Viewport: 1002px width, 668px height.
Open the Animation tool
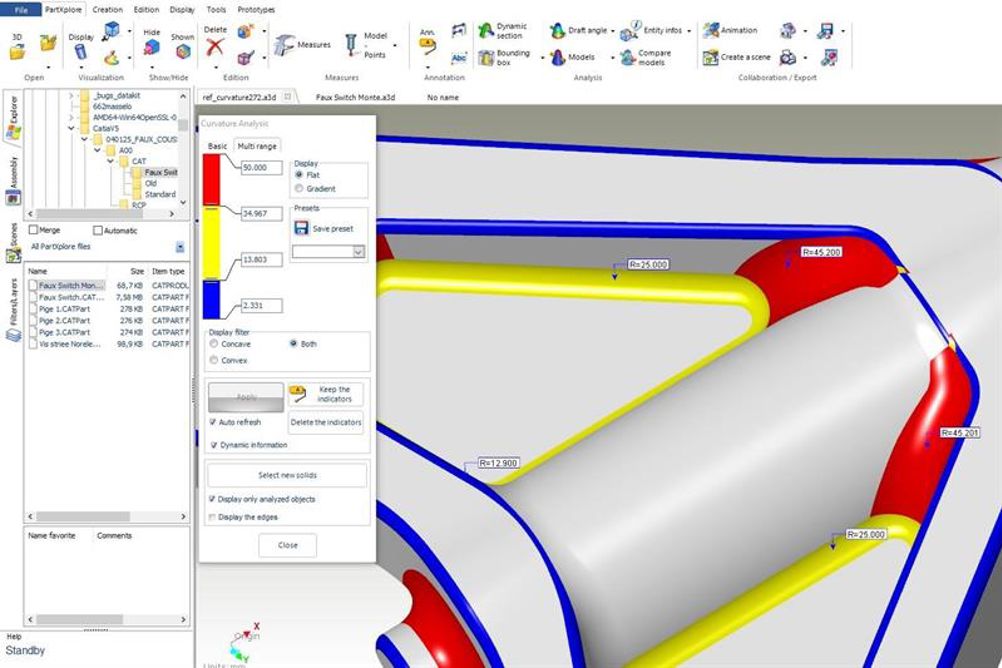730,30
